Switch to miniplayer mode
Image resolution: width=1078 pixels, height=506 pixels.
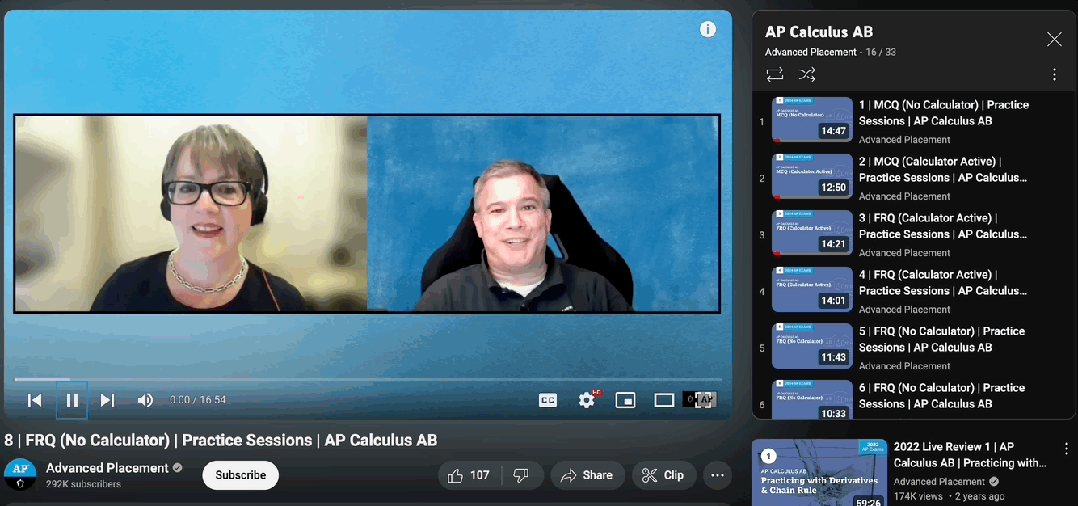click(625, 400)
